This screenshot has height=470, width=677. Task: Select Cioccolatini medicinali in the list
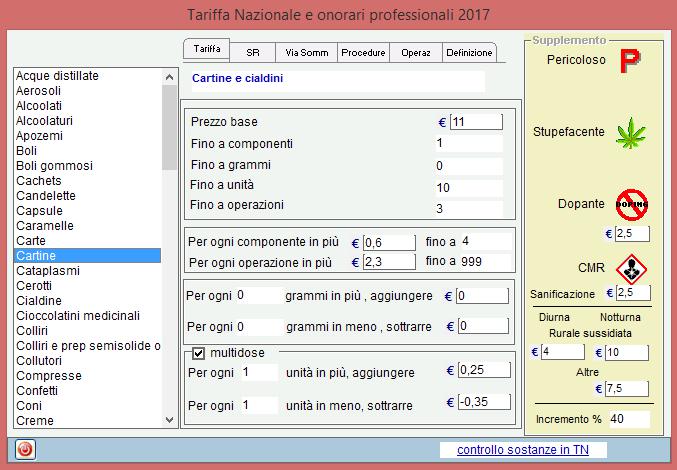tap(88, 316)
